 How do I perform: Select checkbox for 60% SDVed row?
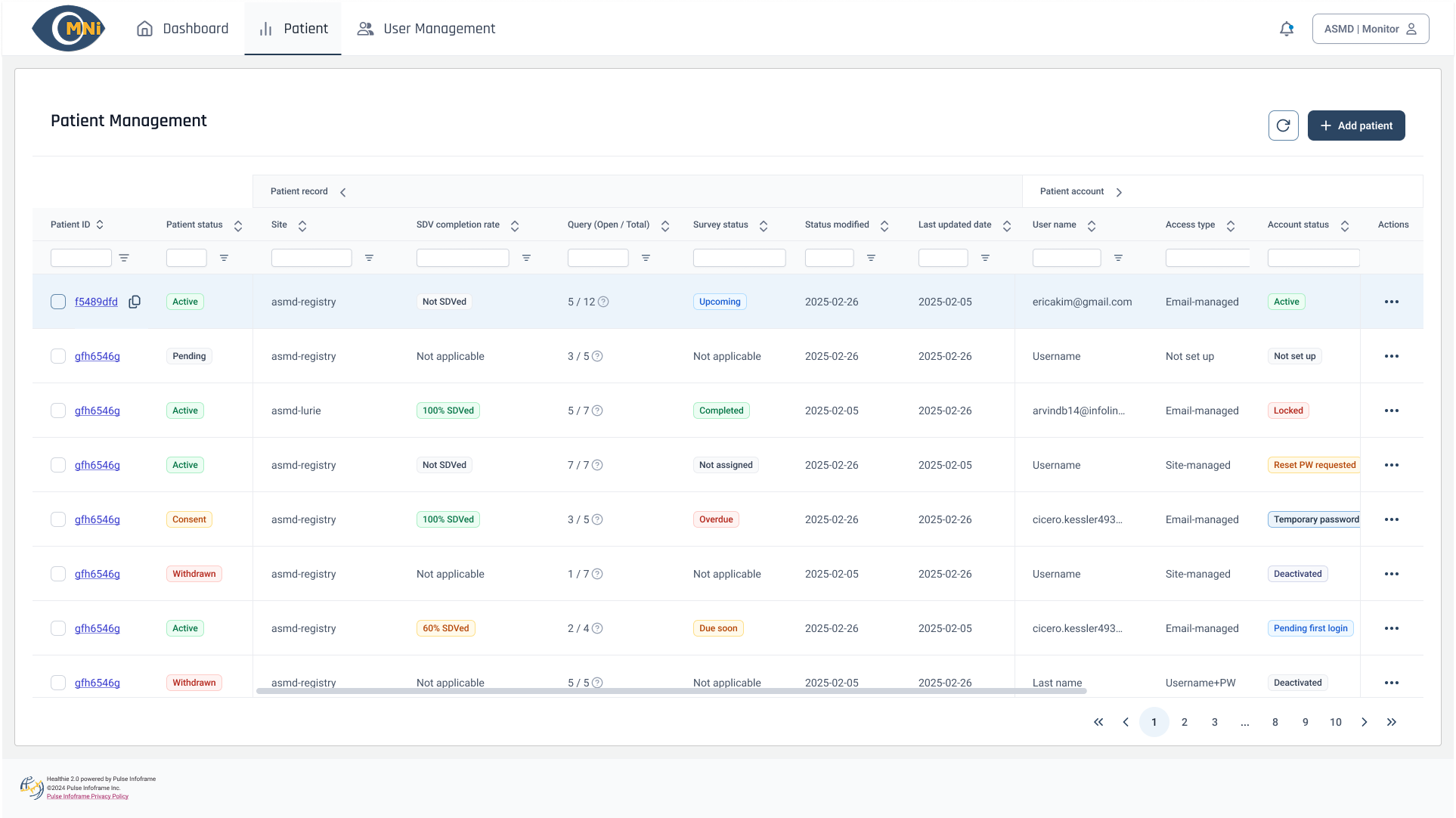[58, 628]
